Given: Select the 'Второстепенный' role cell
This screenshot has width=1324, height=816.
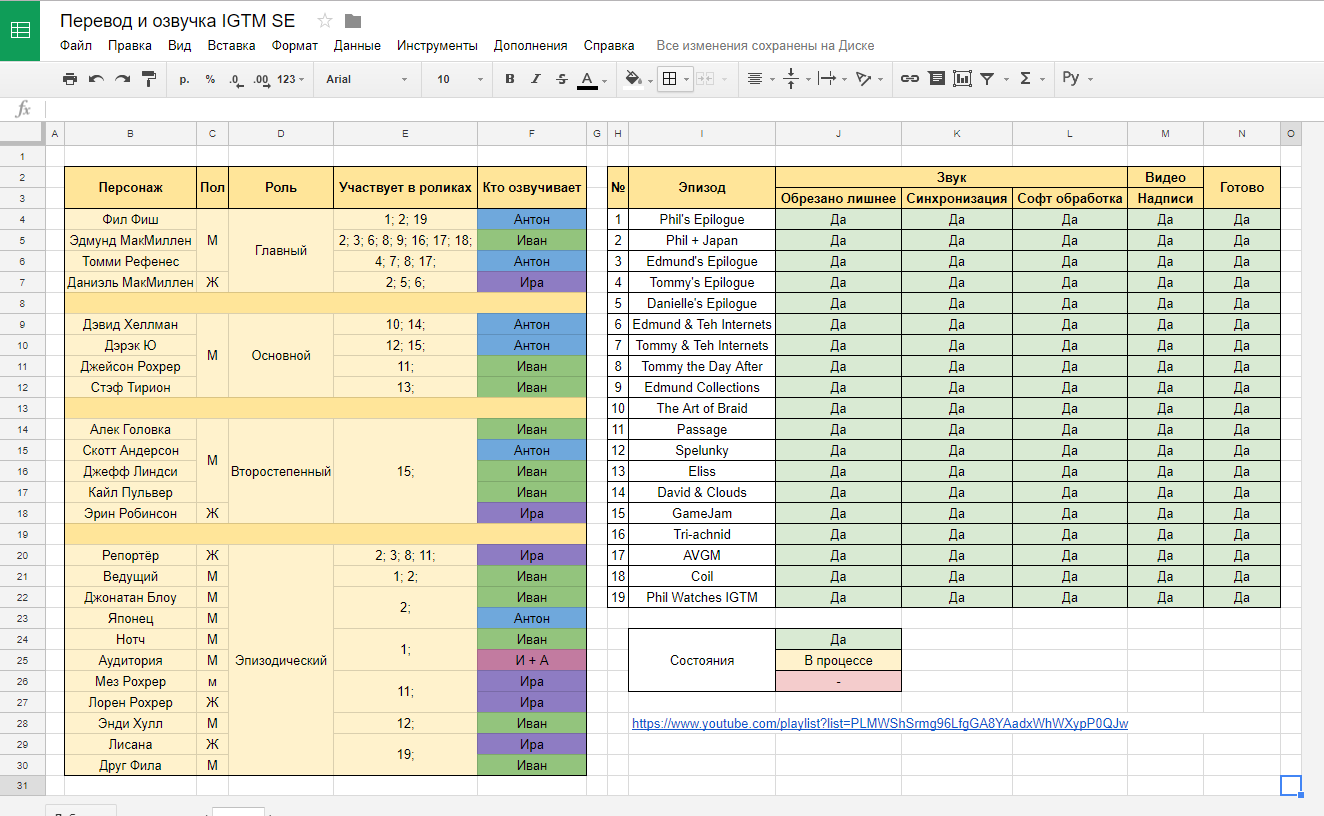Looking at the screenshot, I should (281, 471).
